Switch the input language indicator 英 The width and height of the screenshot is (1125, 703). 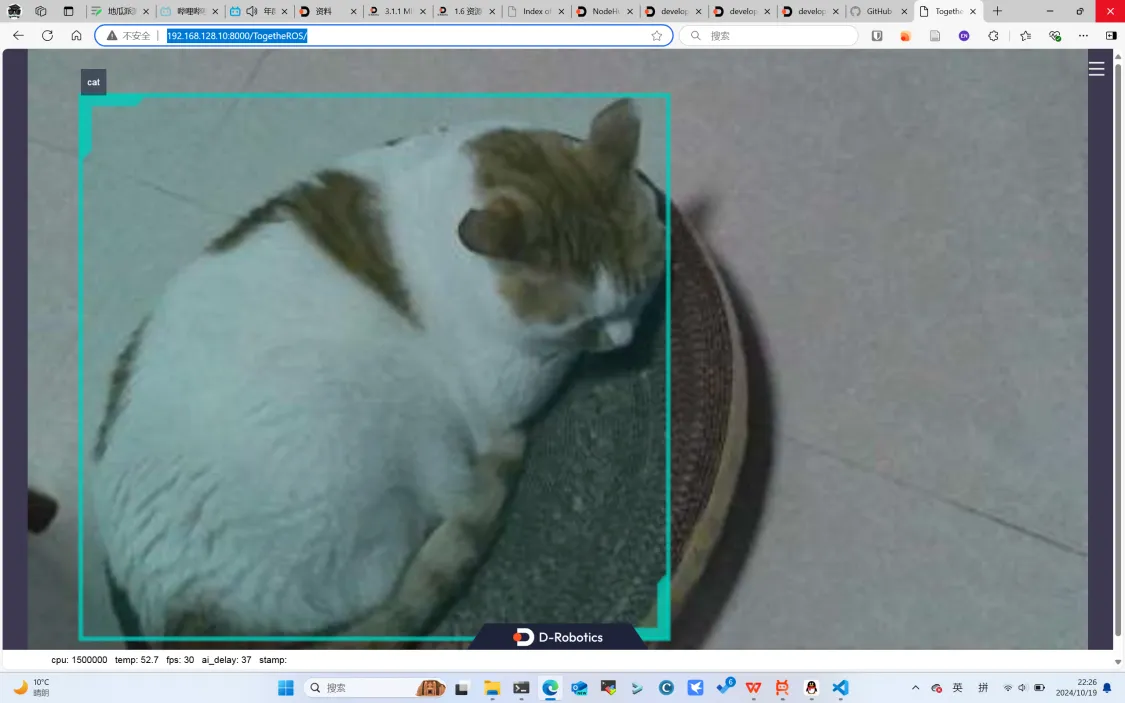(x=958, y=688)
